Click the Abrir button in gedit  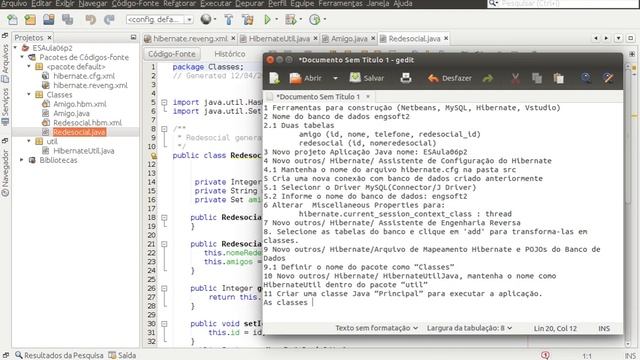(x=306, y=78)
